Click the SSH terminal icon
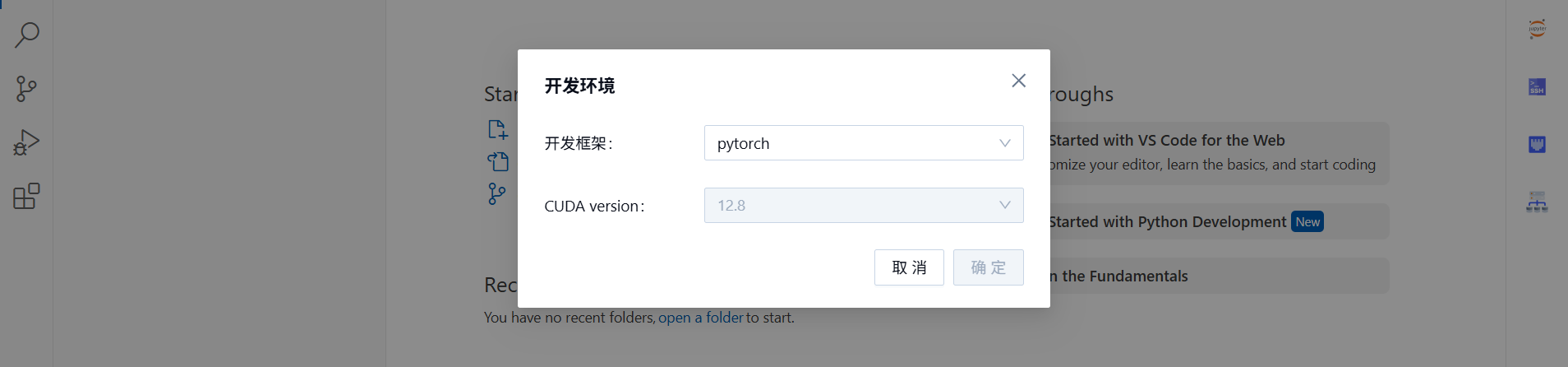Image resolution: width=1568 pixels, height=367 pixels. coord(1537,87)
